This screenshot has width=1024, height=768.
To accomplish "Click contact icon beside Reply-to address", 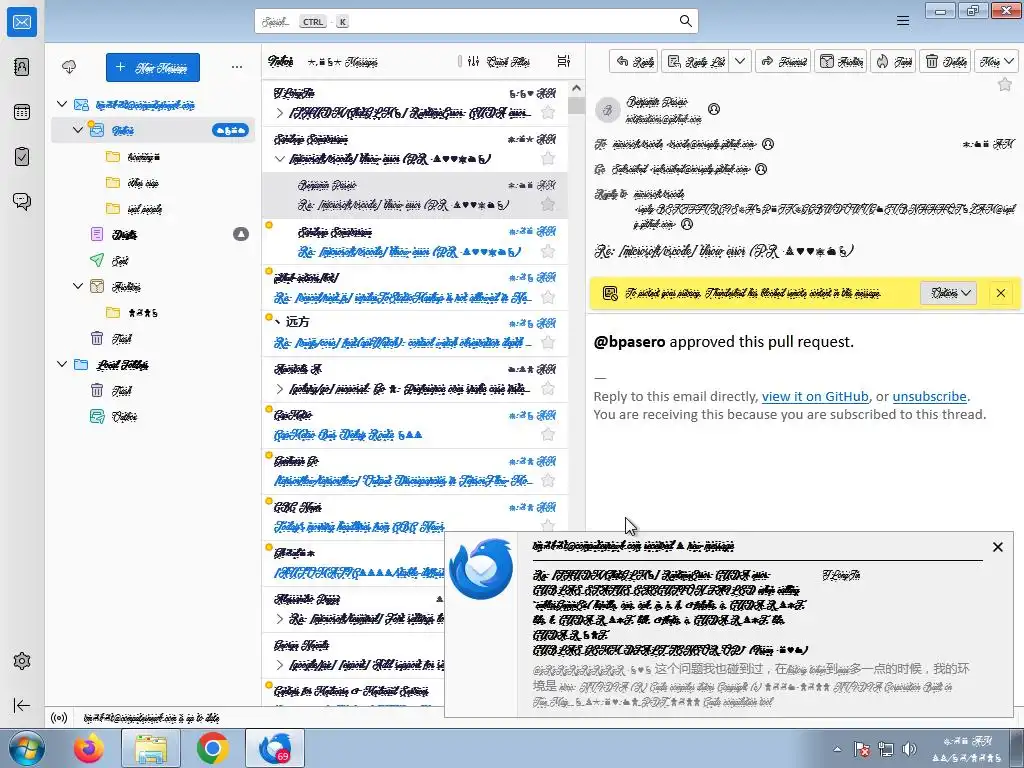I will pyautogui.click(x=687, y=224).
